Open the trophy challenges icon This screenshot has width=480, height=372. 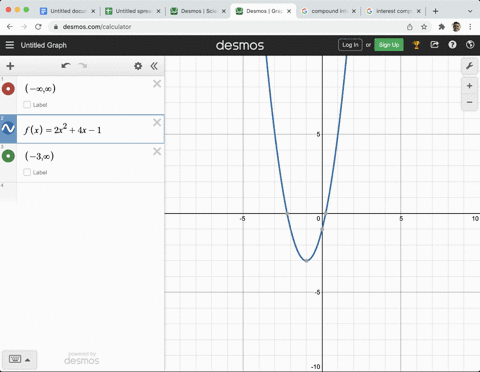[416, 45]
